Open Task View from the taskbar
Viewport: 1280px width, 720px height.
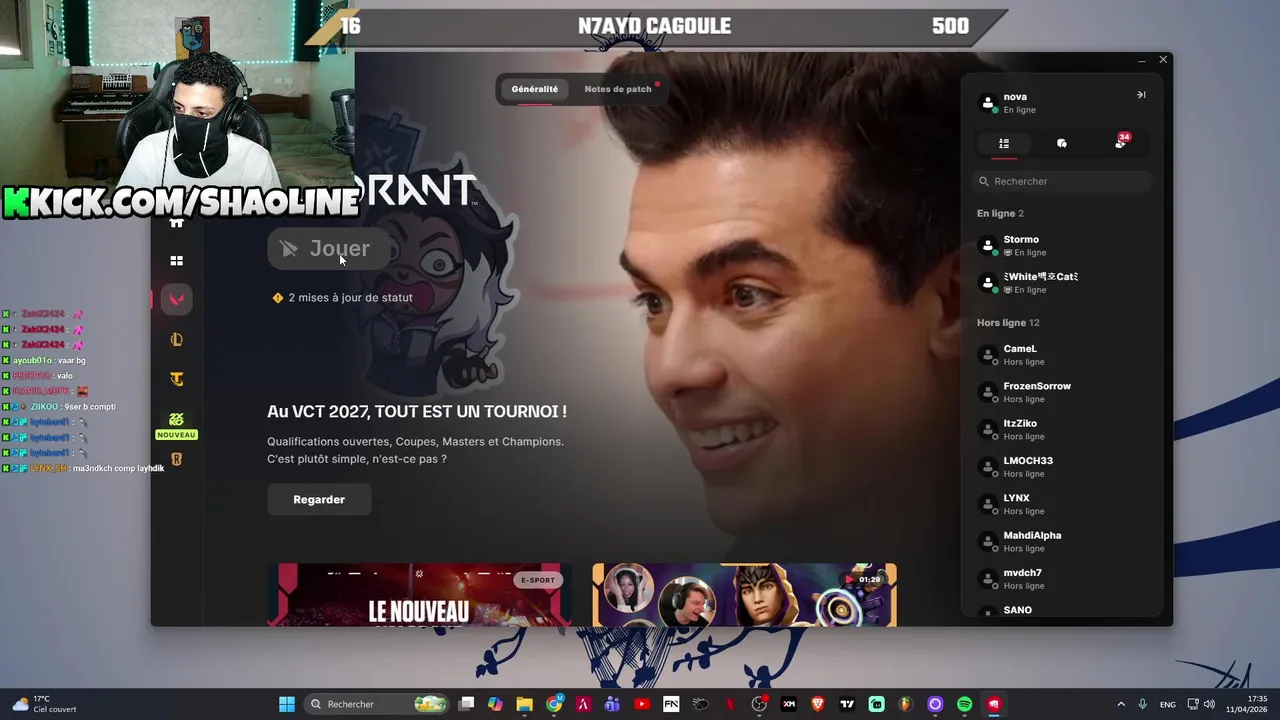click(x=466, y=704)
